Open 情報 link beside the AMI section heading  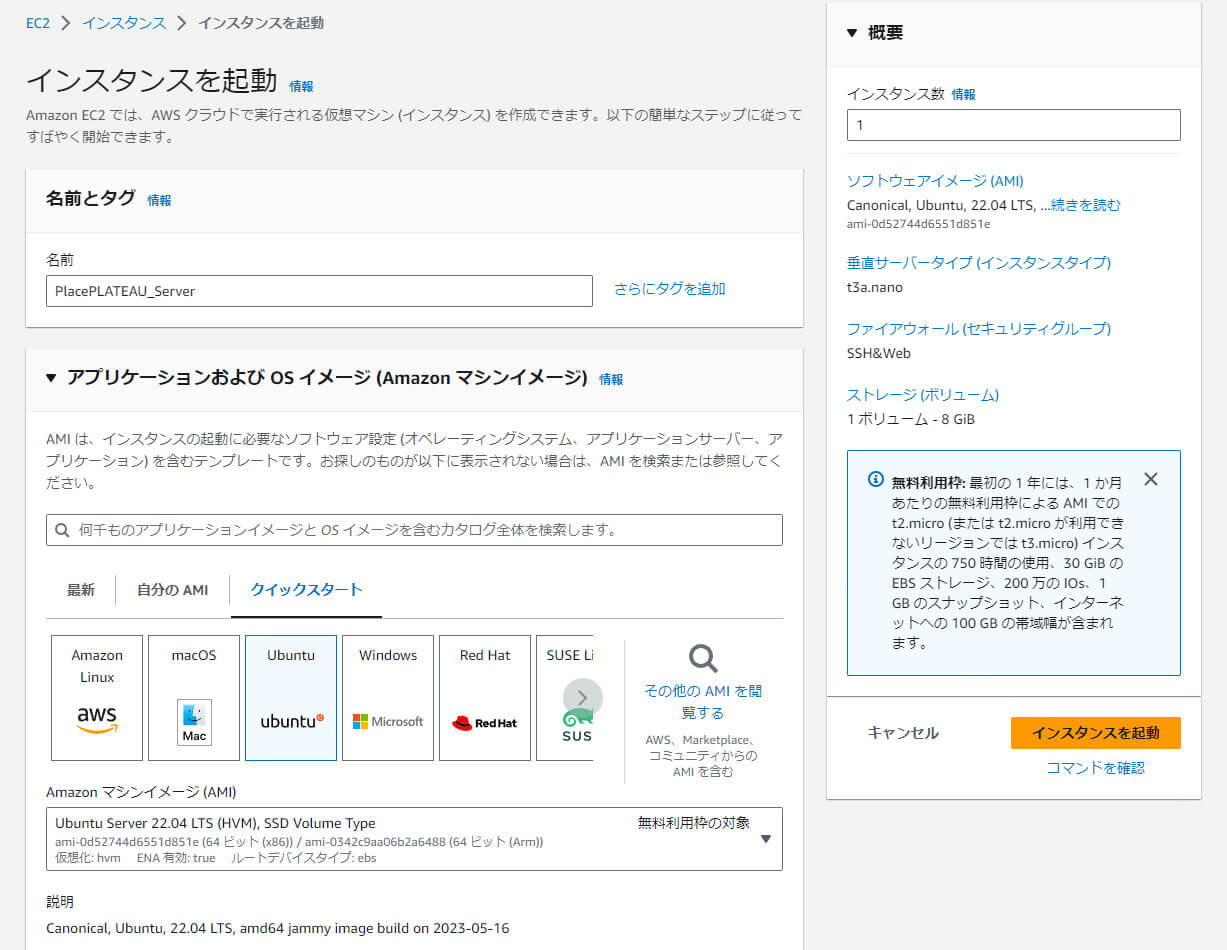(611, 379)
